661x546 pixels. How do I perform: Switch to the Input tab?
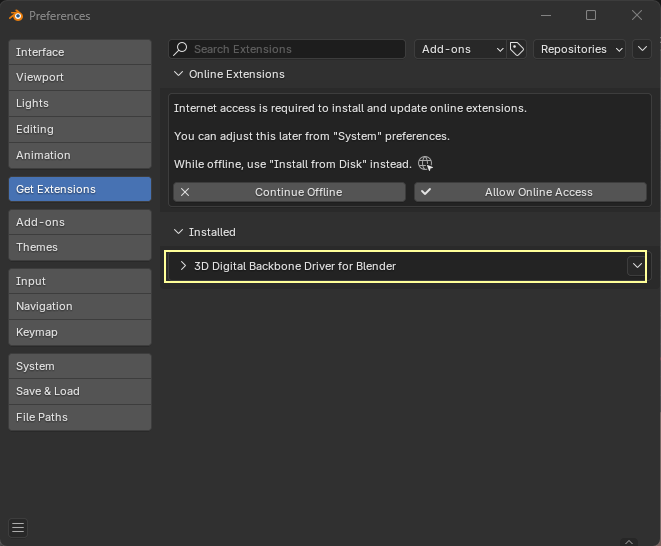(80, 281)
